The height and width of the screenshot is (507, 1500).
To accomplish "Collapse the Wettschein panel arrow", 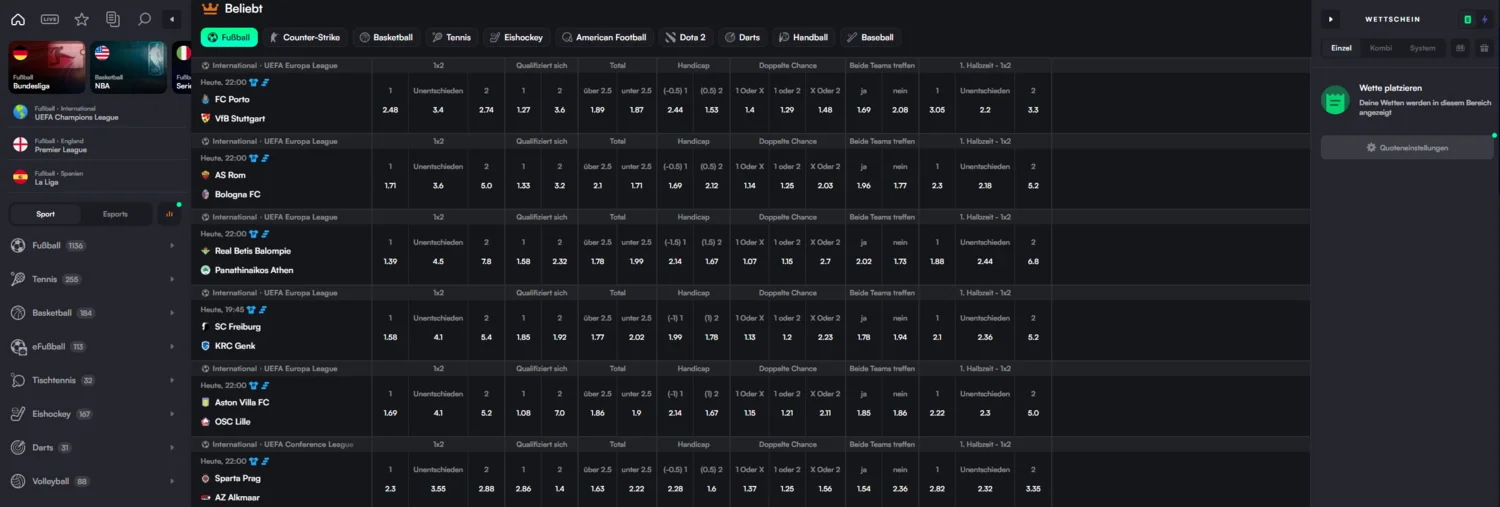I will click(x=1330, y=19).
